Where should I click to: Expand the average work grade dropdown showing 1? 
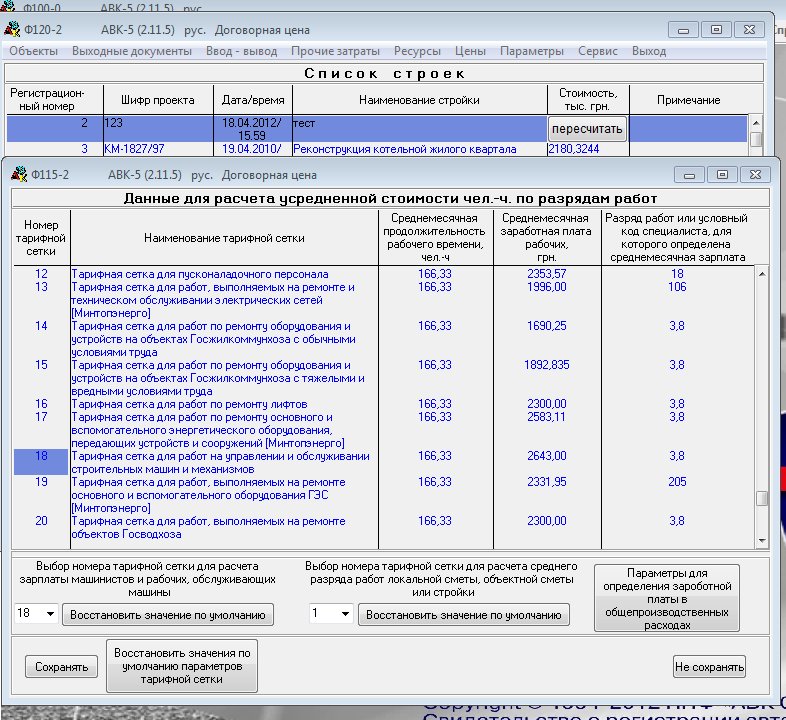(345, 614)
